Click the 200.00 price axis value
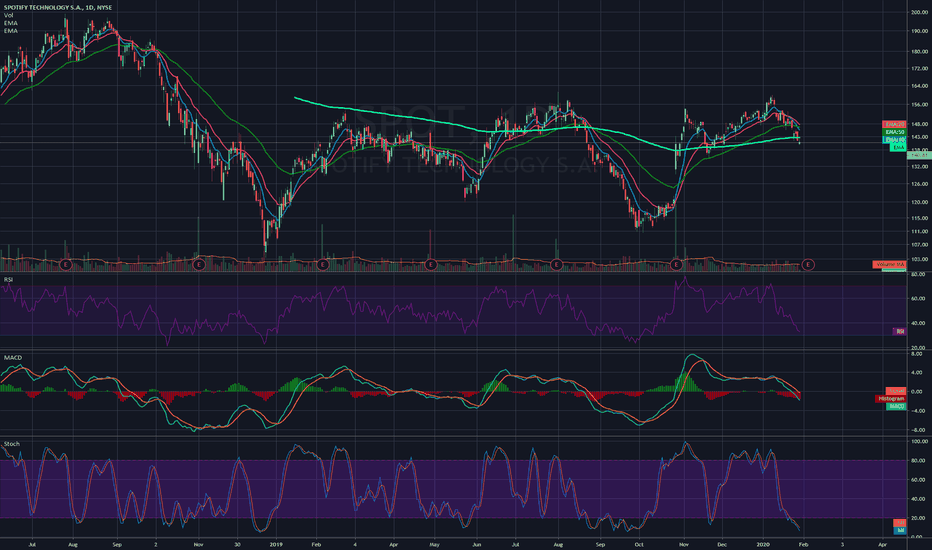The width and height of the screenshot is (932, 550). pos(920,12)
